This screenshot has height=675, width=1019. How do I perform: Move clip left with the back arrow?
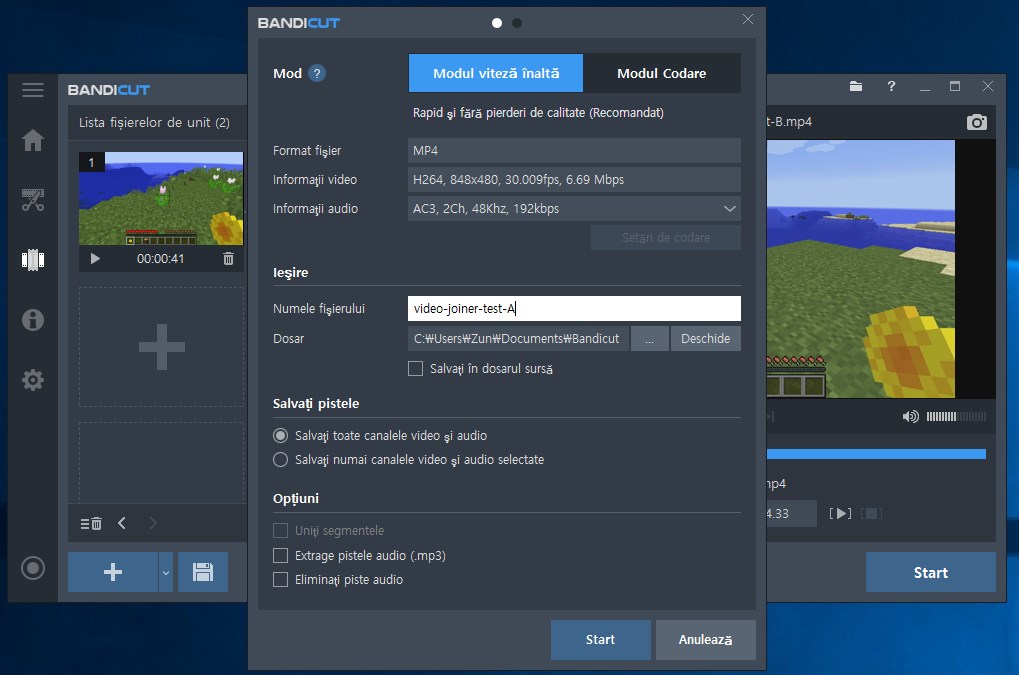(x=122, y=523)
